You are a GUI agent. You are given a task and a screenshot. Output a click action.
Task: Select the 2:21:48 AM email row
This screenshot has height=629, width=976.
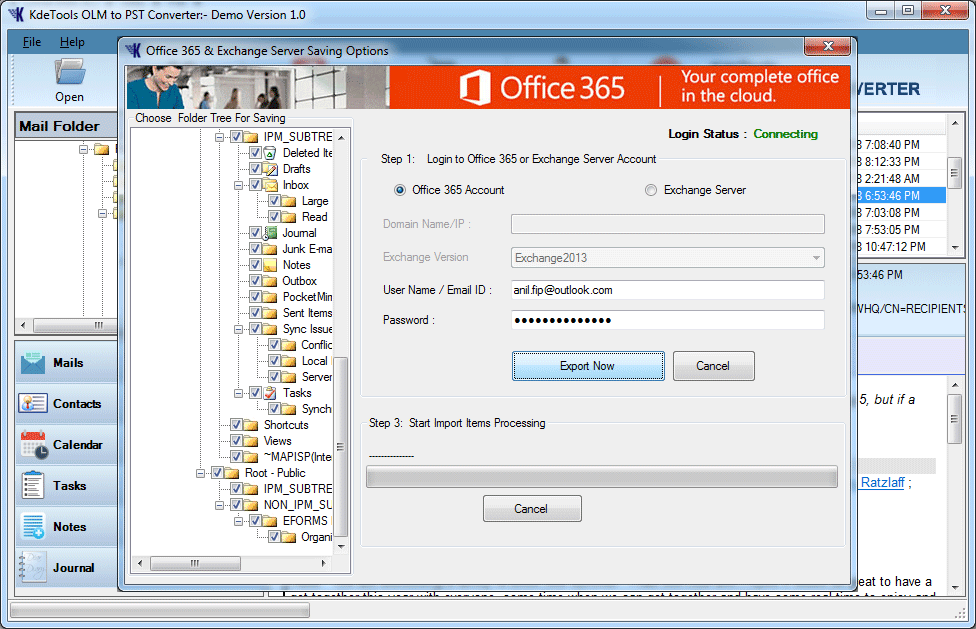(x=901, y=179)
